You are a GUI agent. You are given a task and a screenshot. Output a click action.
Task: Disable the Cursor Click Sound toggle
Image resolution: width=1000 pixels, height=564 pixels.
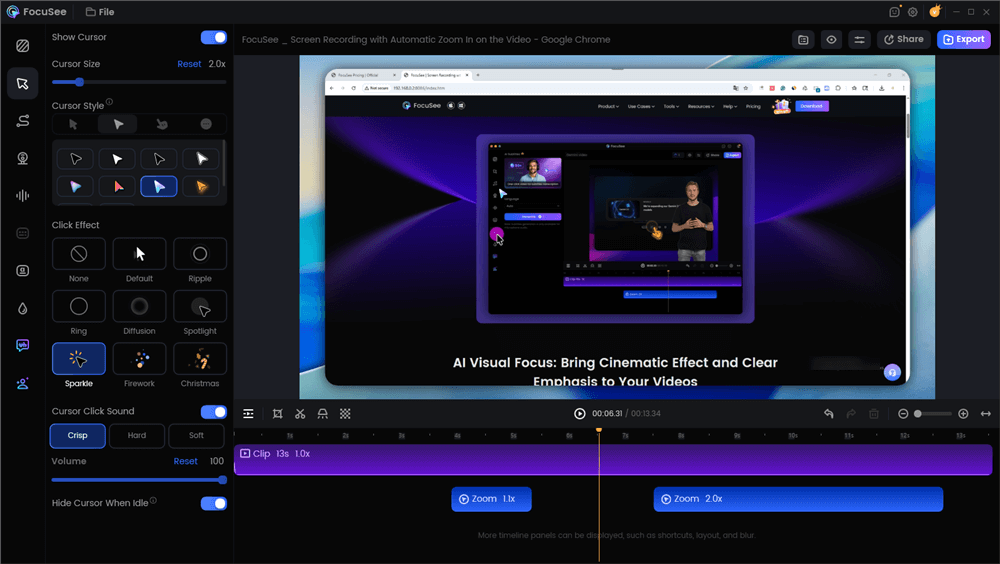point(213,411)
